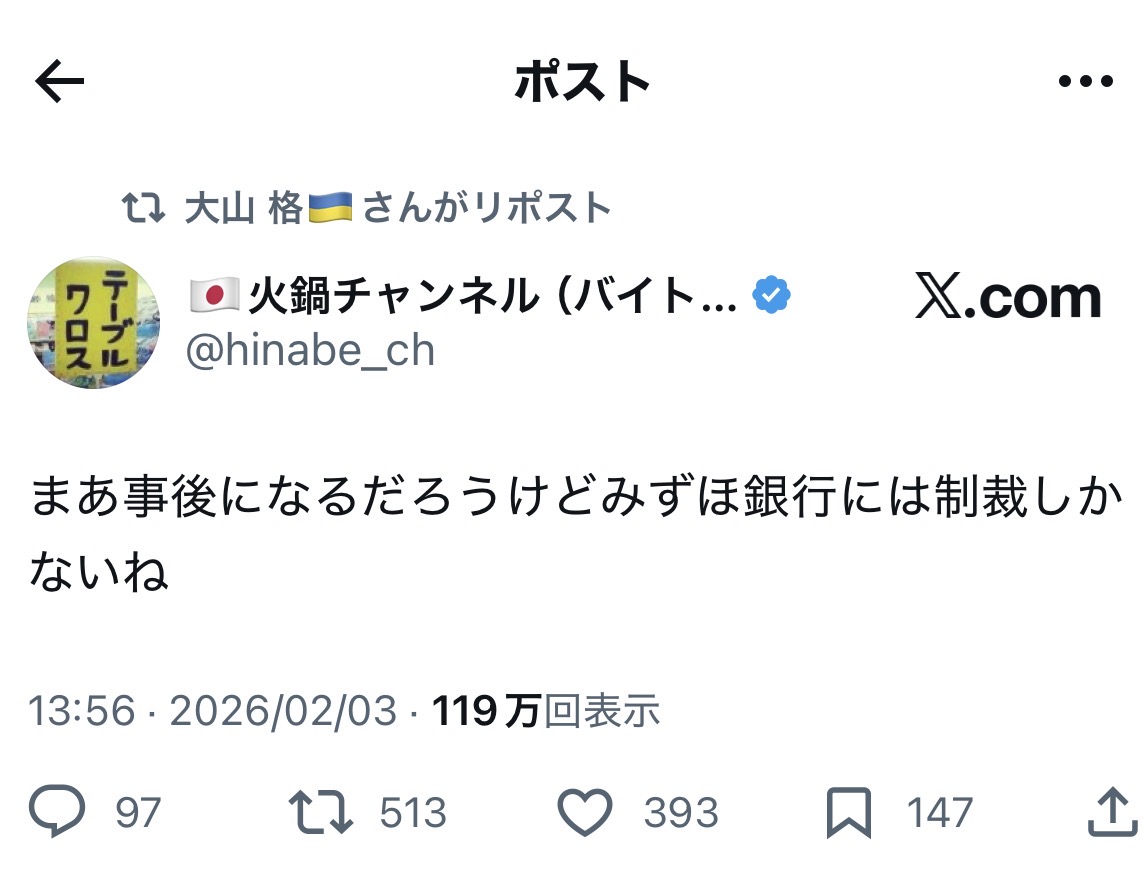The image size is (1143, 891).
Task: Click the ポスト header title
Action: pos(582,81)
